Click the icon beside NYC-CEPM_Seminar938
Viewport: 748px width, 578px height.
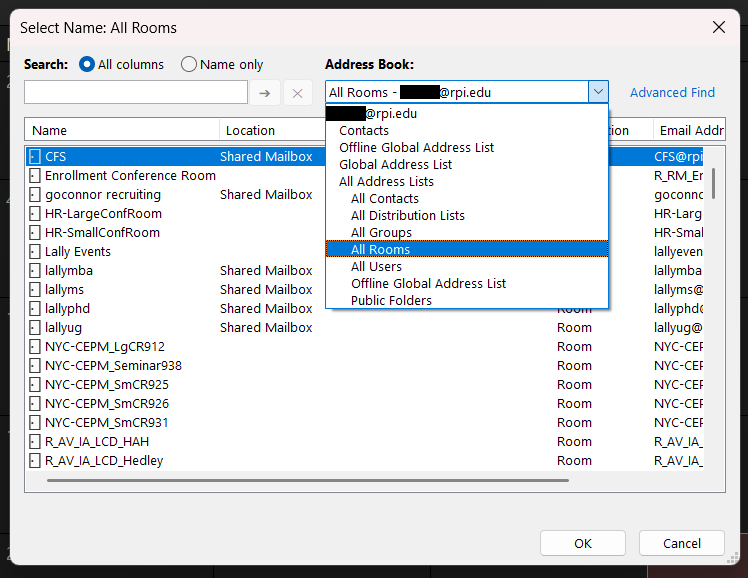34,366
